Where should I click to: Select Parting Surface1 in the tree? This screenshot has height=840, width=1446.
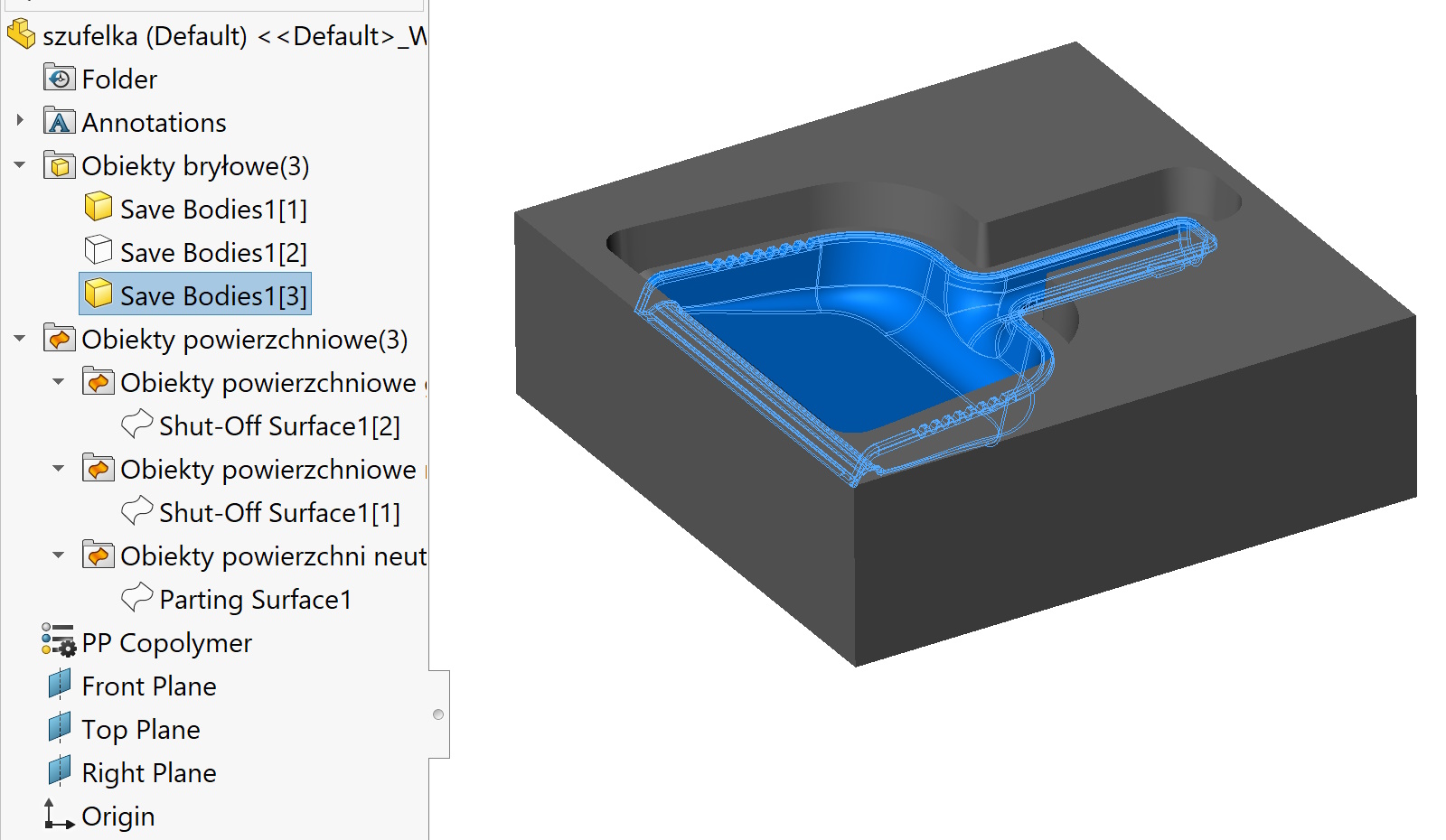tap(255, 599)
